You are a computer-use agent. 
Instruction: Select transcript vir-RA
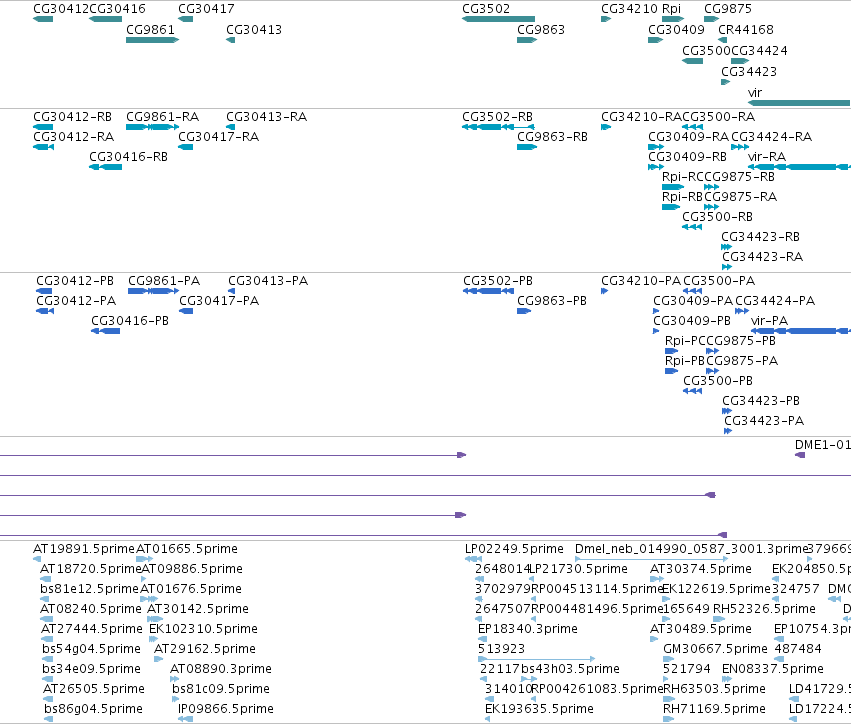pyautogui.click(x=767, y=157)
